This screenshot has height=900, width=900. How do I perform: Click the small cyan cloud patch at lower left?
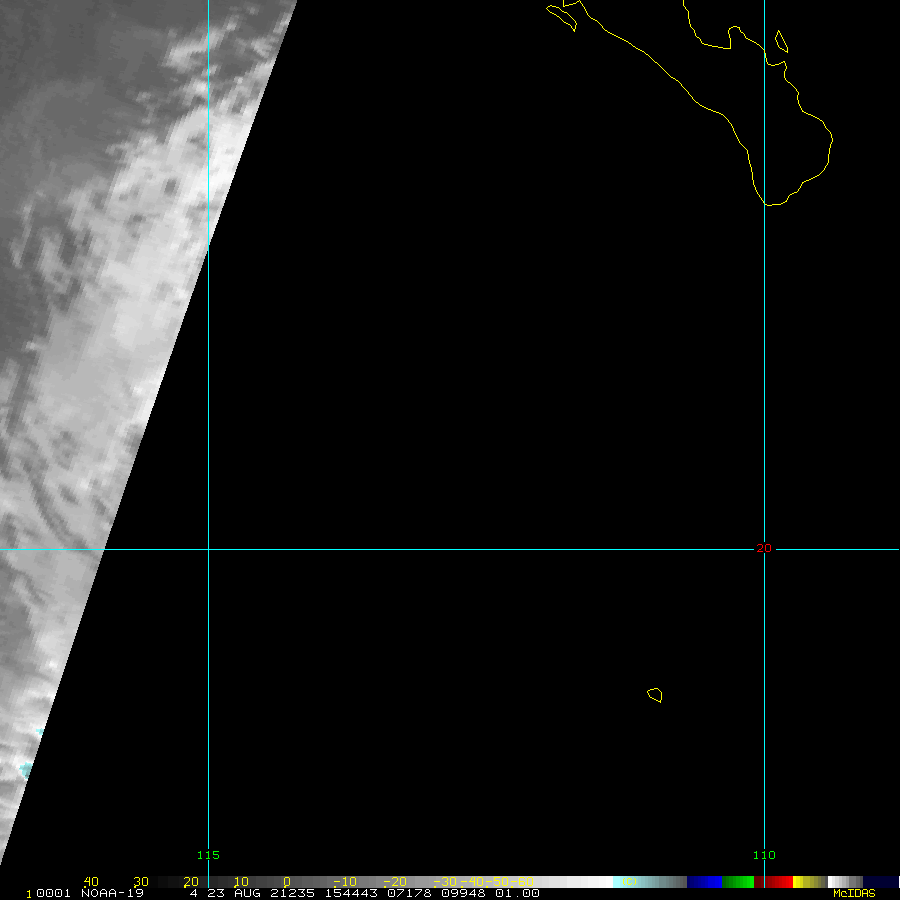(x=26, y=769)
